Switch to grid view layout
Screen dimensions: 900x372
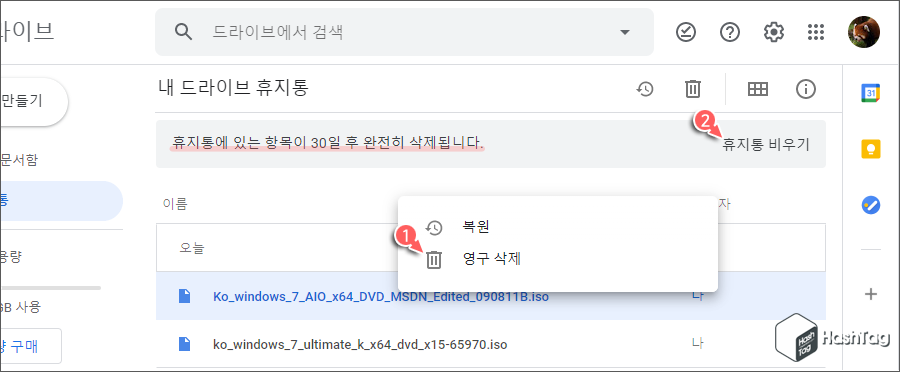(x=758, y=89)
